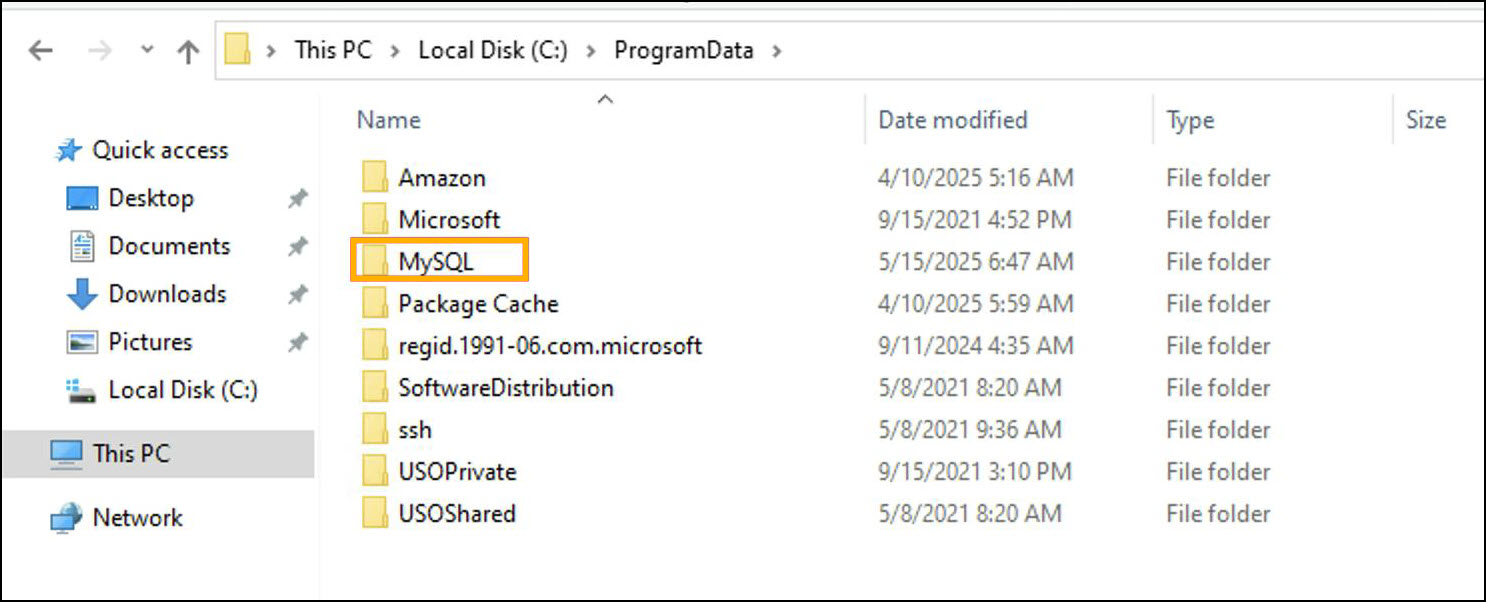Click the Documents pin icon
The image size is (1486, 602).
(x=297, y=247)
